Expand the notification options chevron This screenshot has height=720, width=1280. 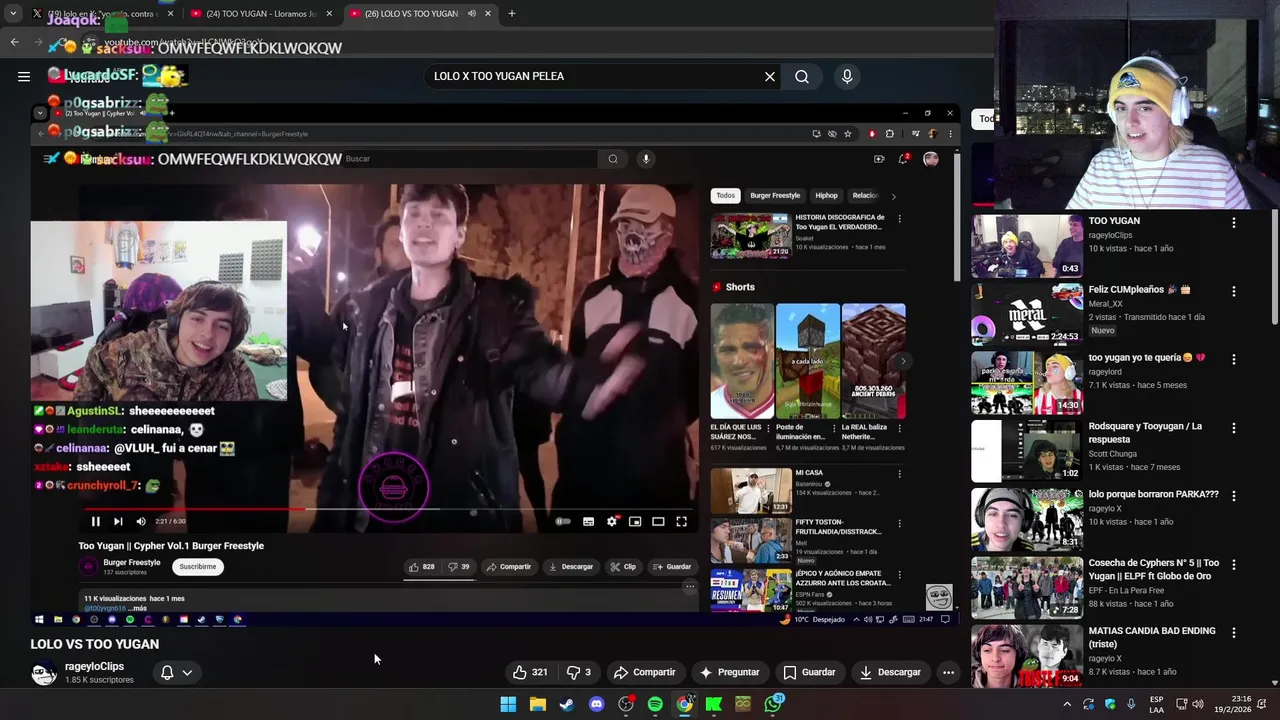(187, 672)
